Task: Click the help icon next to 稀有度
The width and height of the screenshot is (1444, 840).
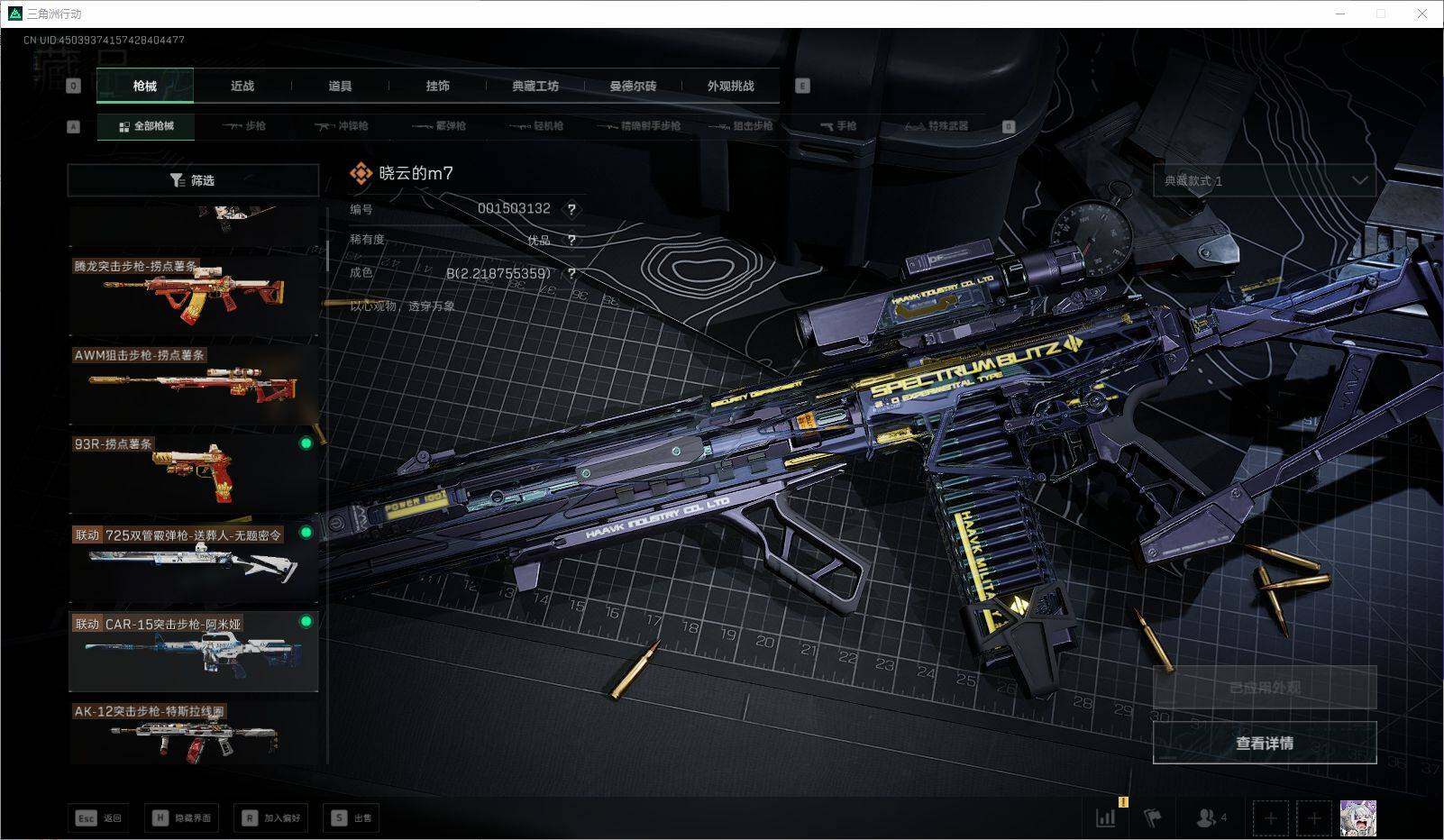Action: click(x=571, y=240)
